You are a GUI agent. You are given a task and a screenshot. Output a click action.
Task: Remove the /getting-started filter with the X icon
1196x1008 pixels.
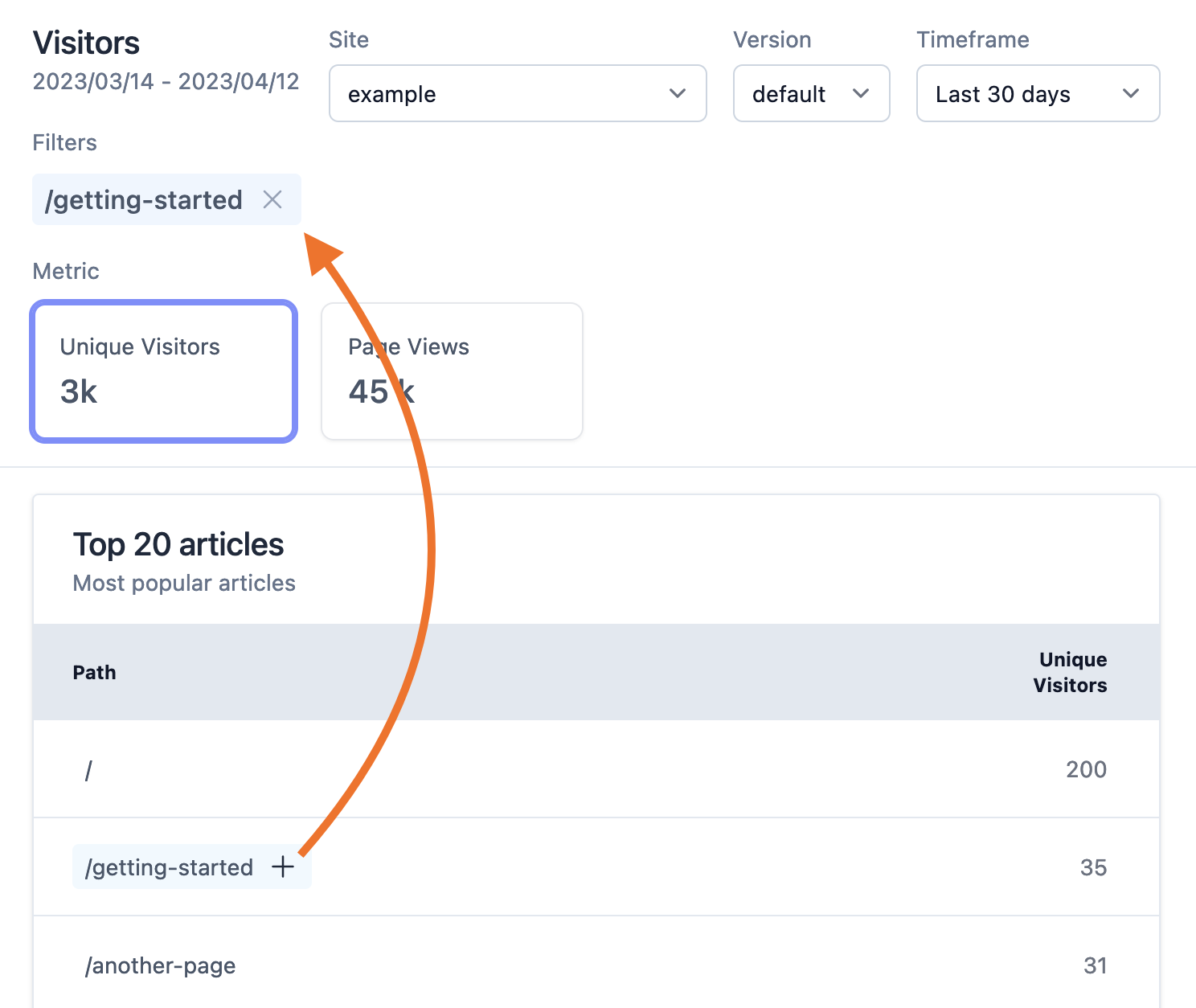[272, 199]
